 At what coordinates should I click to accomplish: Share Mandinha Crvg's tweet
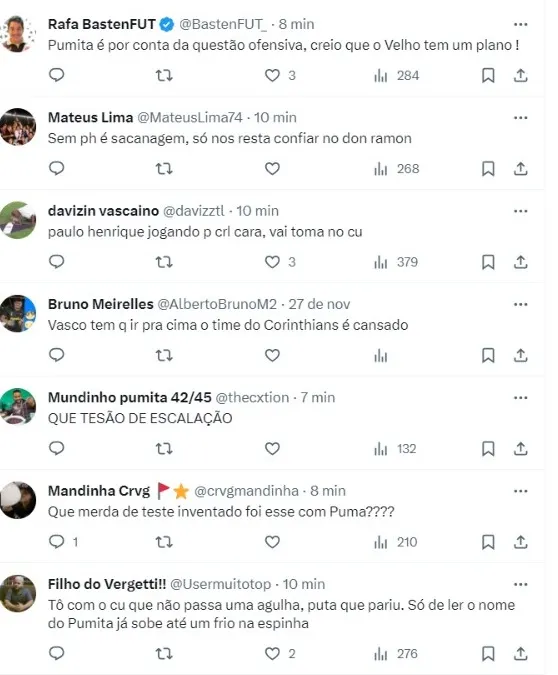(x=521, y=542)
